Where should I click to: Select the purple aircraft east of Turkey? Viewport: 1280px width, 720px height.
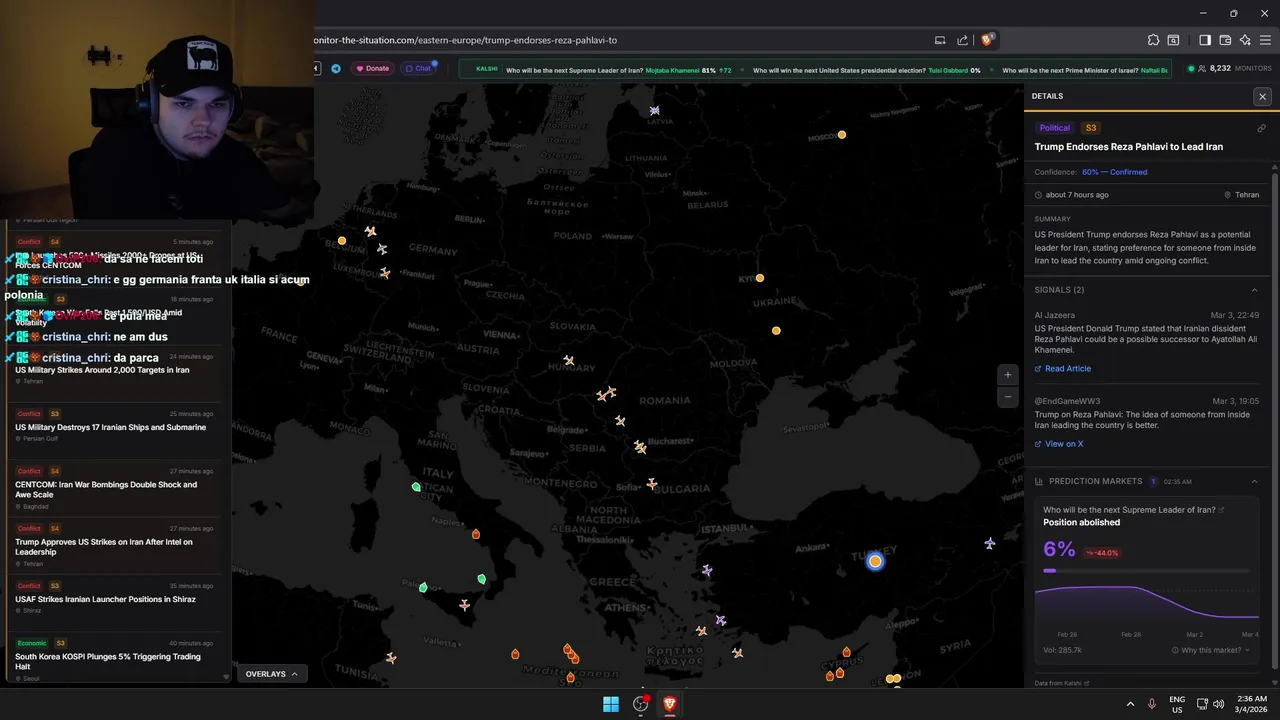pos(990,543)
